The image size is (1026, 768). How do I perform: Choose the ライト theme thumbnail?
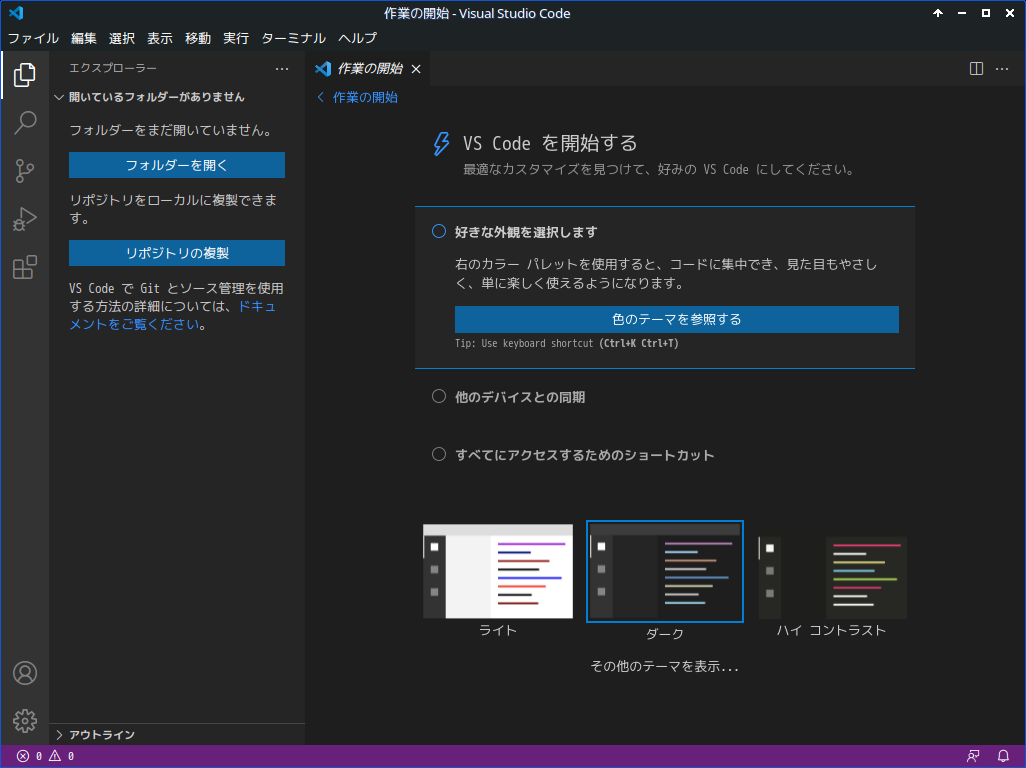pos(498,571)
